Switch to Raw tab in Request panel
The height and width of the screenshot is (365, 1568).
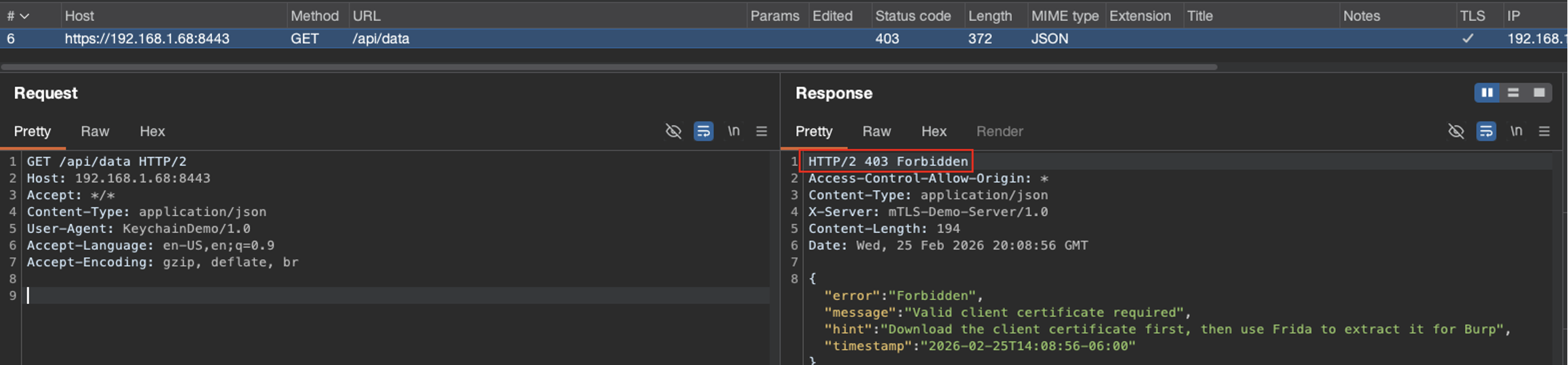click(x=95, y=131)
